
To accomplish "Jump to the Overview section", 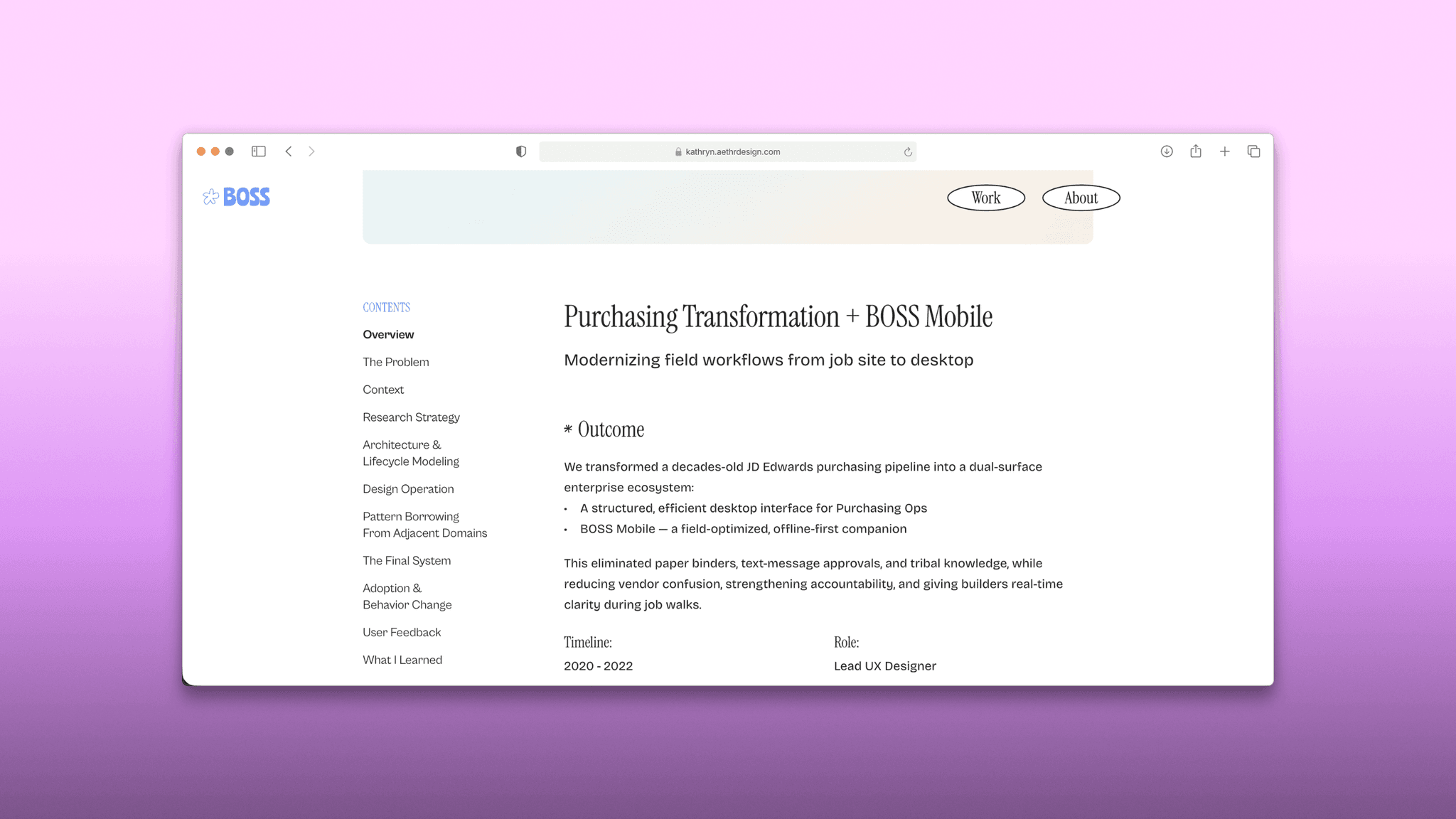I will 388,335.
